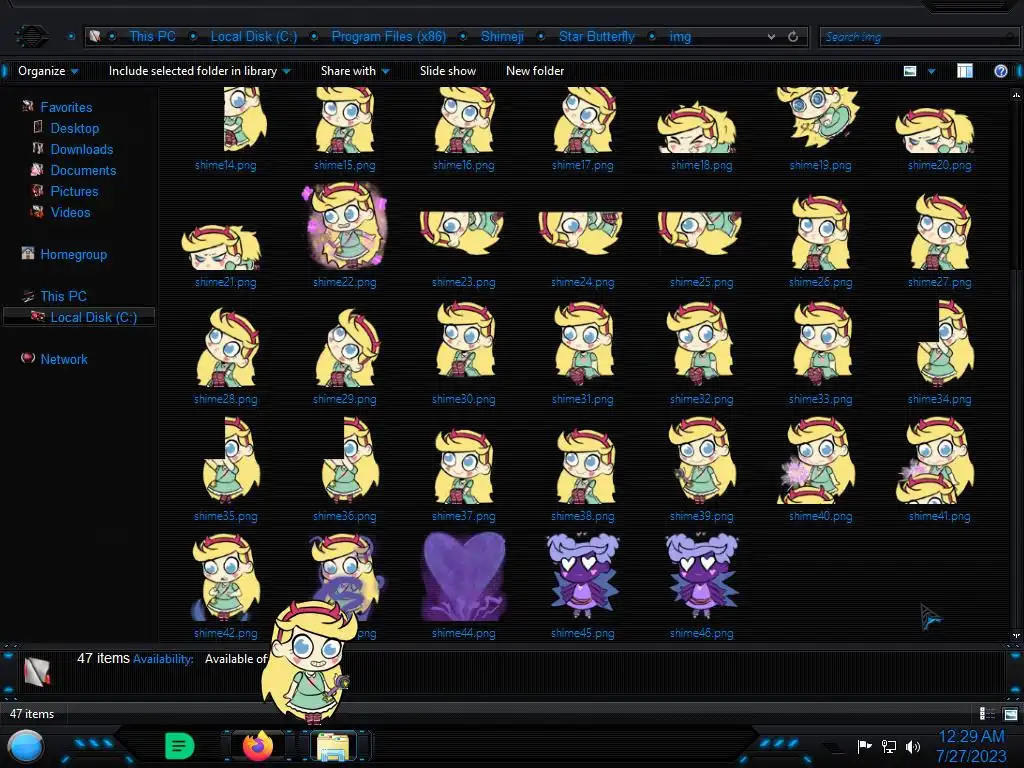The image size is (1024, 768).
Task: Refresh the folder with address bar reload icon
Action: coord(793,37)
